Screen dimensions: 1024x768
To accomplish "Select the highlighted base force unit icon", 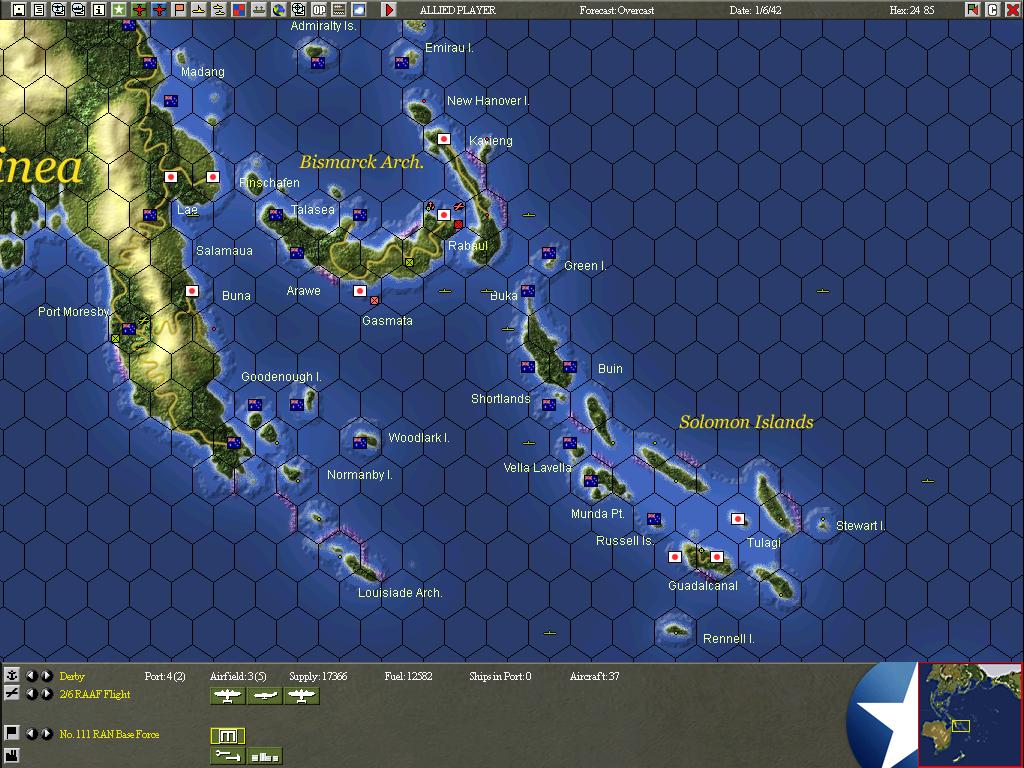I will tap(228, 736).
